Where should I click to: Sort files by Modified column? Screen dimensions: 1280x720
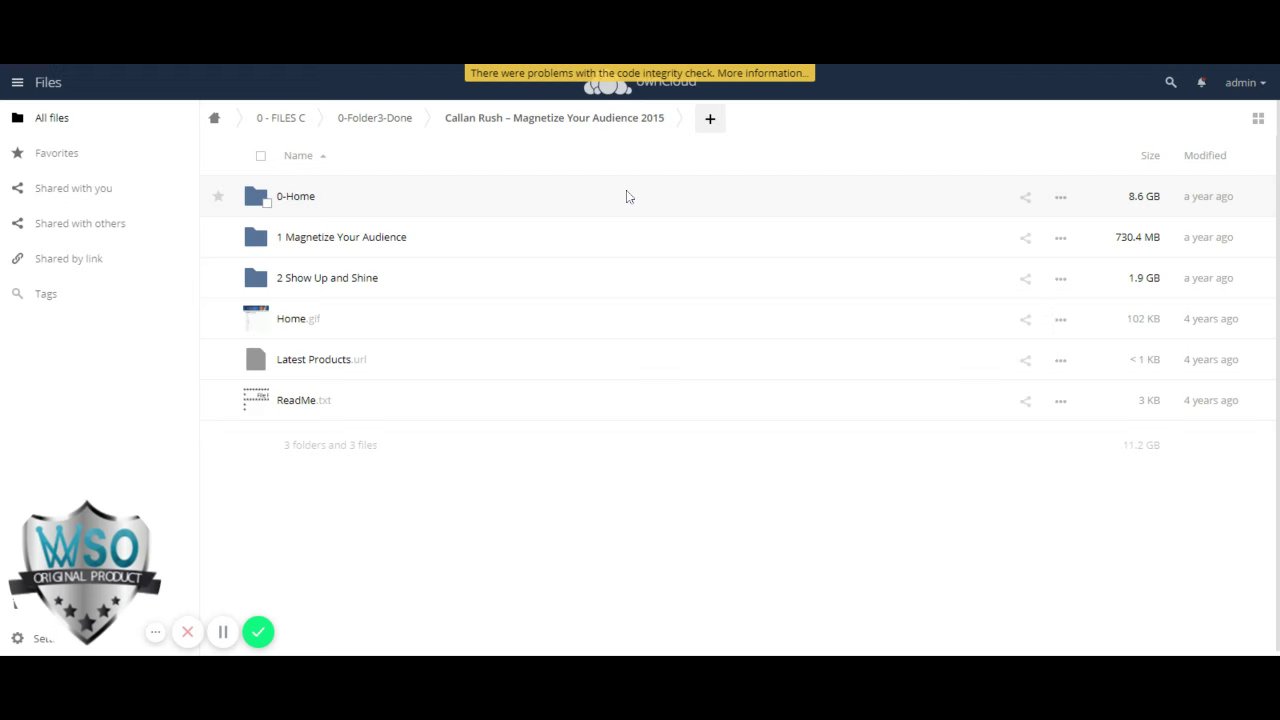tap(1205, 156)
